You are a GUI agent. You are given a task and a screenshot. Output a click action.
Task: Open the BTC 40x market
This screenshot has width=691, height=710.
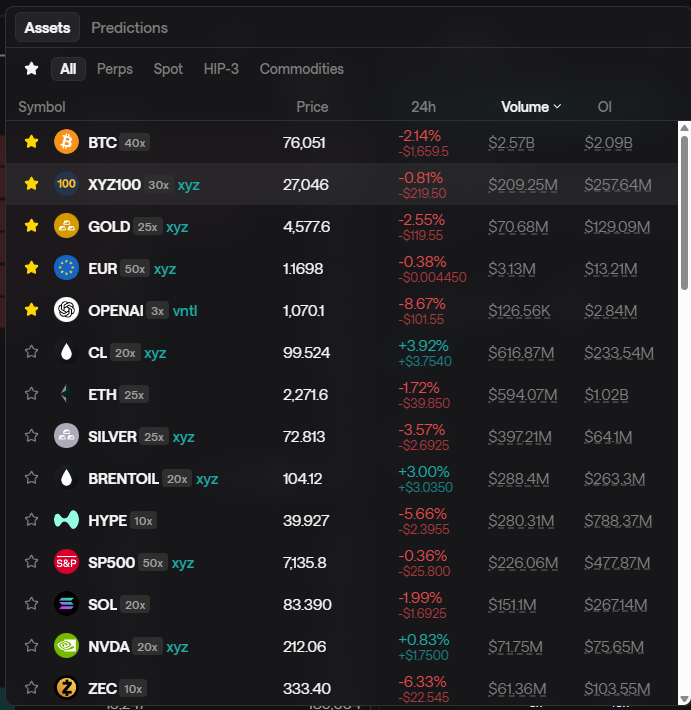342,142
